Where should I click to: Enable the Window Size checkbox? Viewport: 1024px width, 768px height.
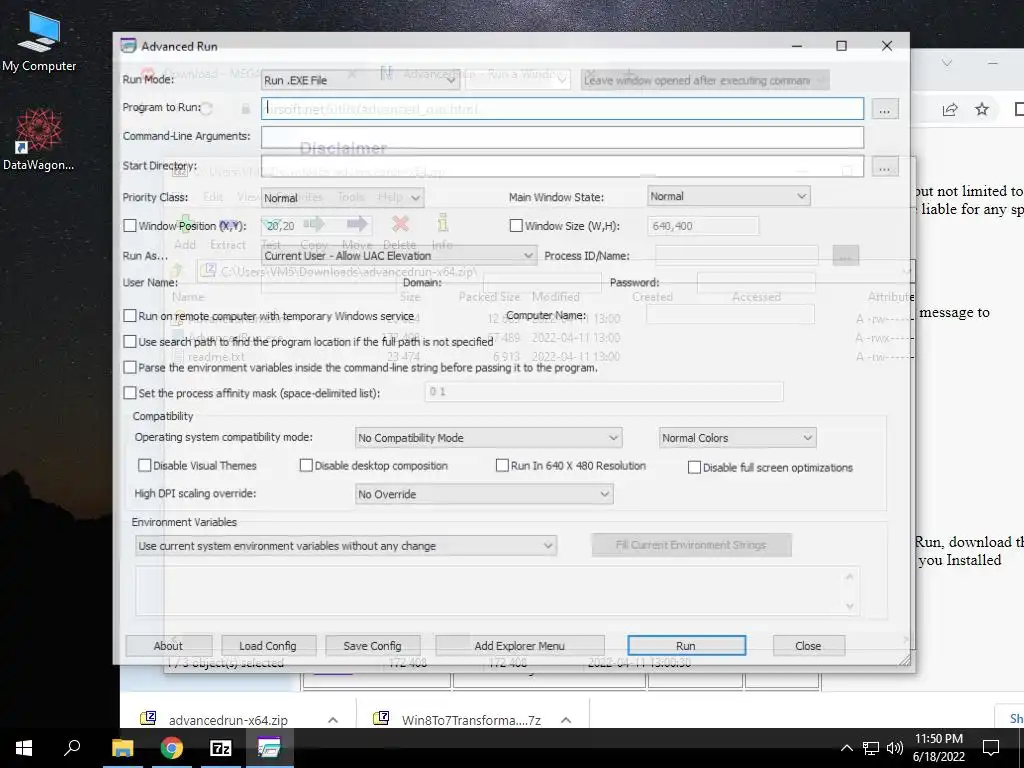516,225
